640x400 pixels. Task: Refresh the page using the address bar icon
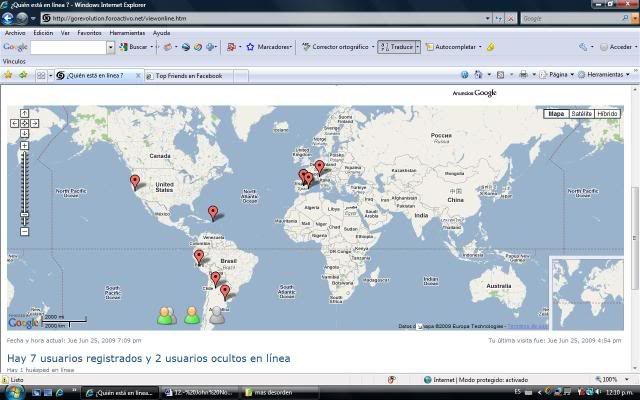pyautogui.click(x=498, y=18)
